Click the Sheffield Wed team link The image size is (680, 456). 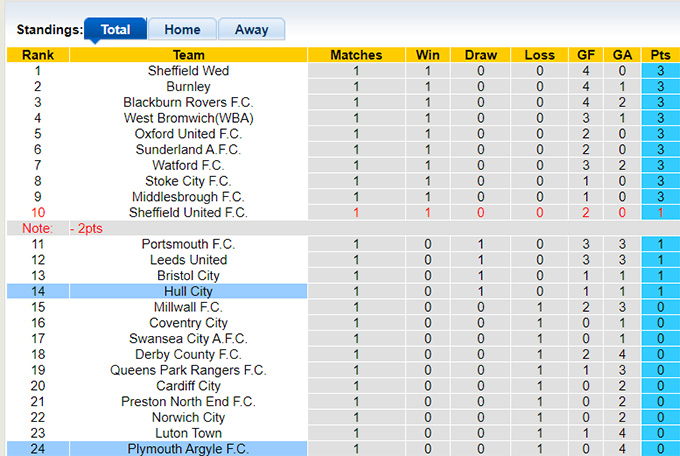188,71
